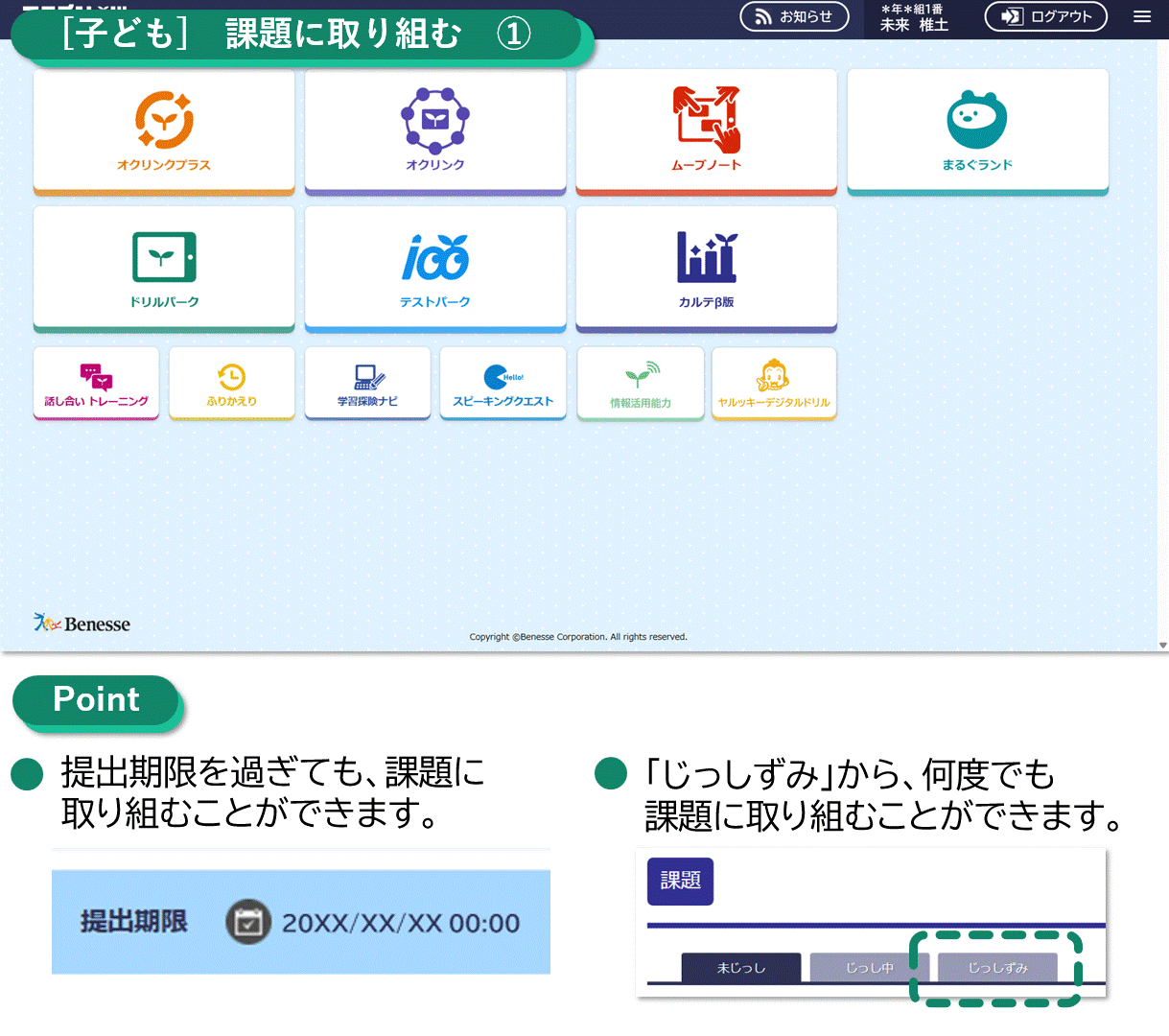
Task: Click the お知らせ notifications button
Action: tap(794, 16)
